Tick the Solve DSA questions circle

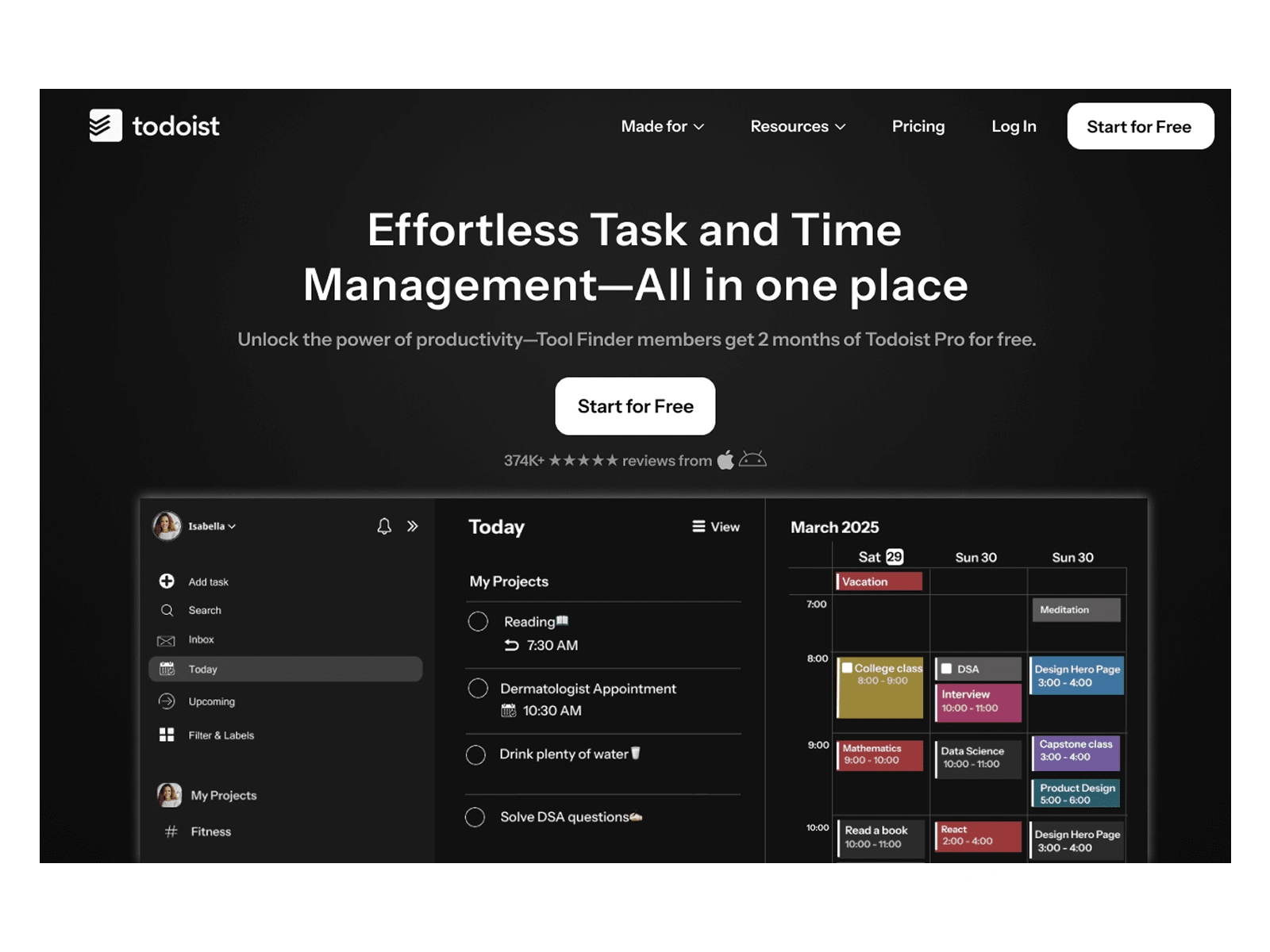point(475,817)
